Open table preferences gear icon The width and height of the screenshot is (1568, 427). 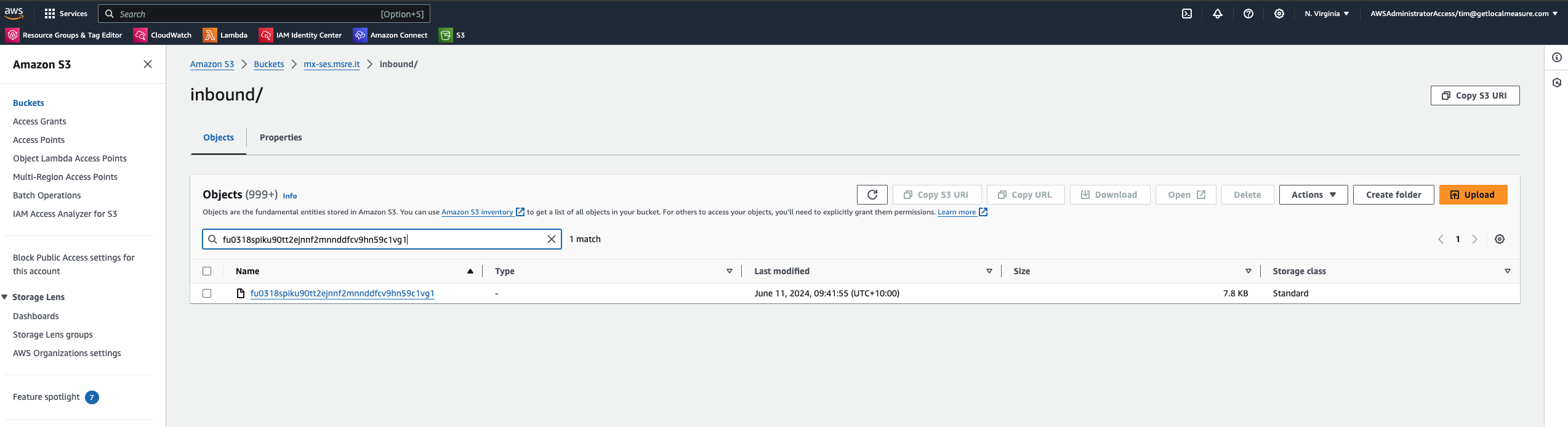[1500, 239]
